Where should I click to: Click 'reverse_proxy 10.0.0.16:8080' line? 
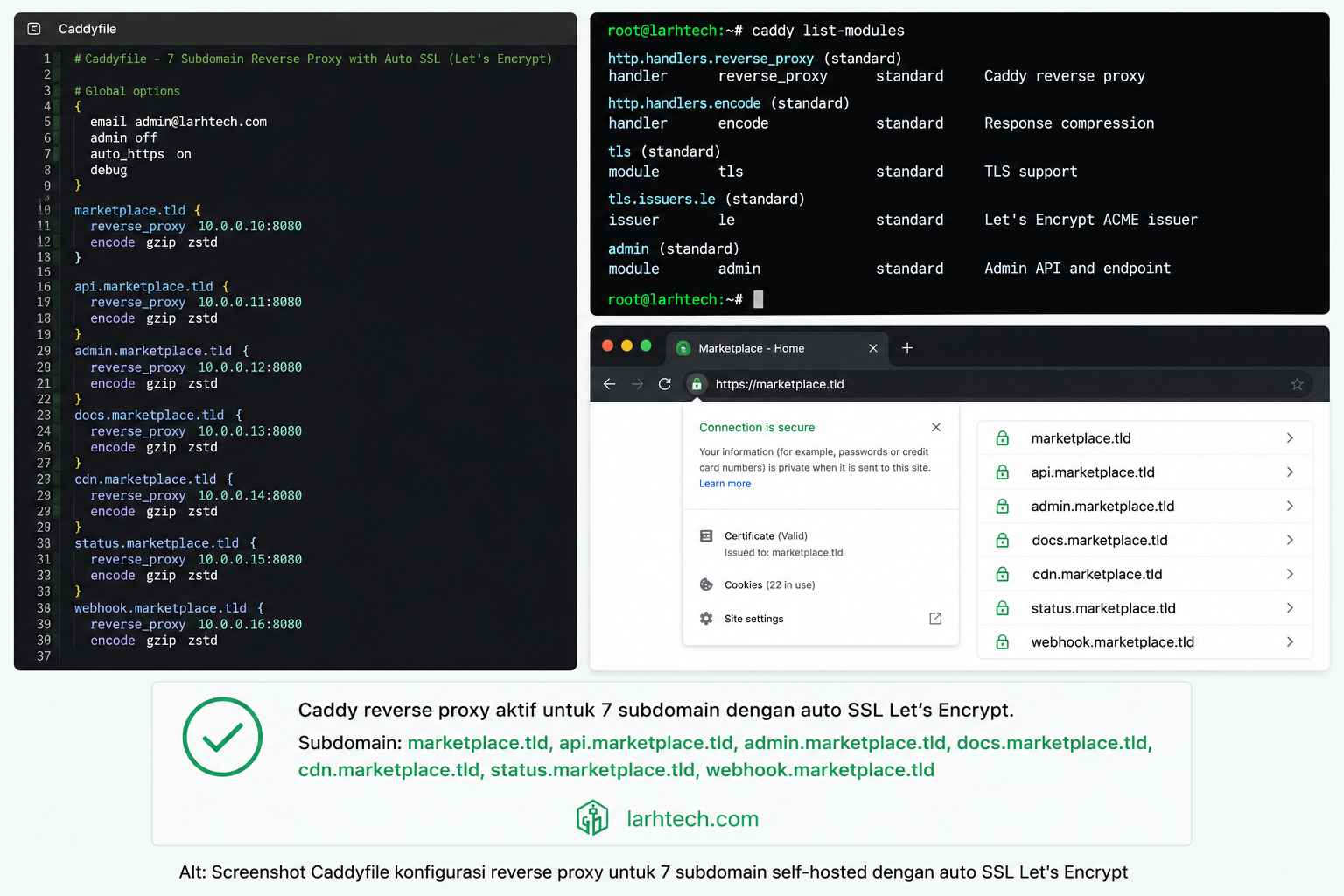pos(196,624)
